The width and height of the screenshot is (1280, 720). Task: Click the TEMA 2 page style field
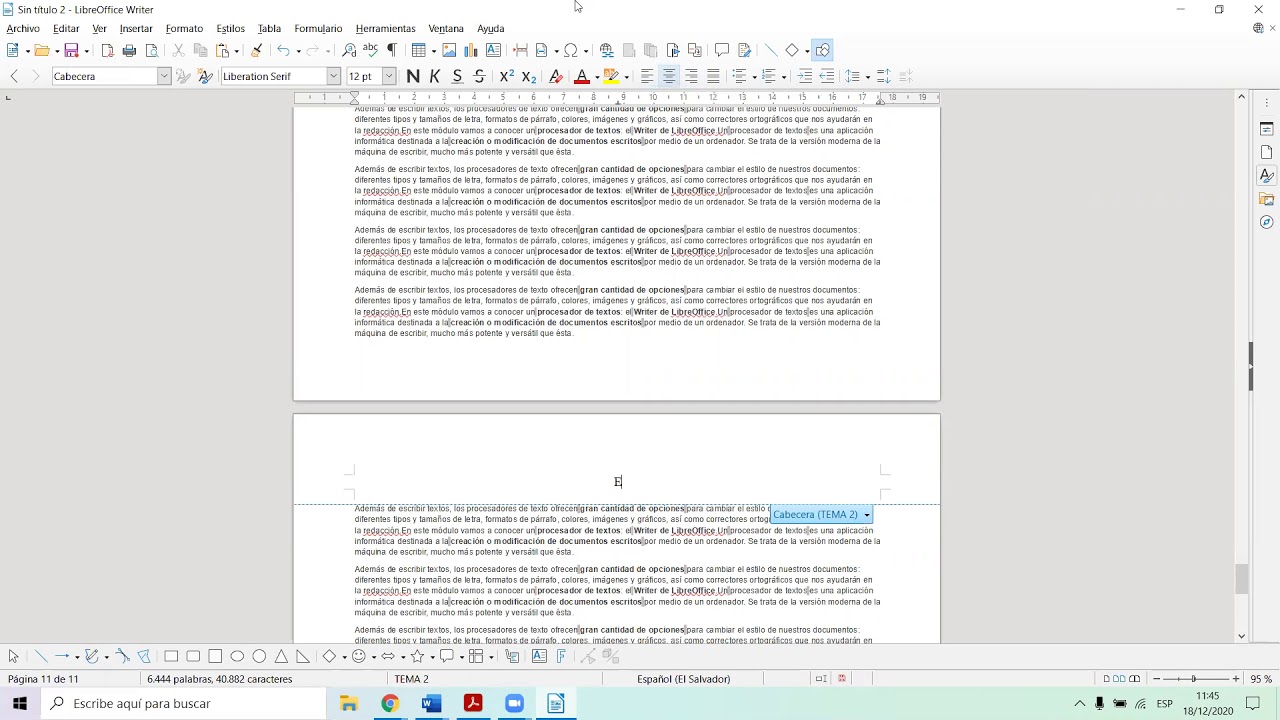[x=411, y=679]
